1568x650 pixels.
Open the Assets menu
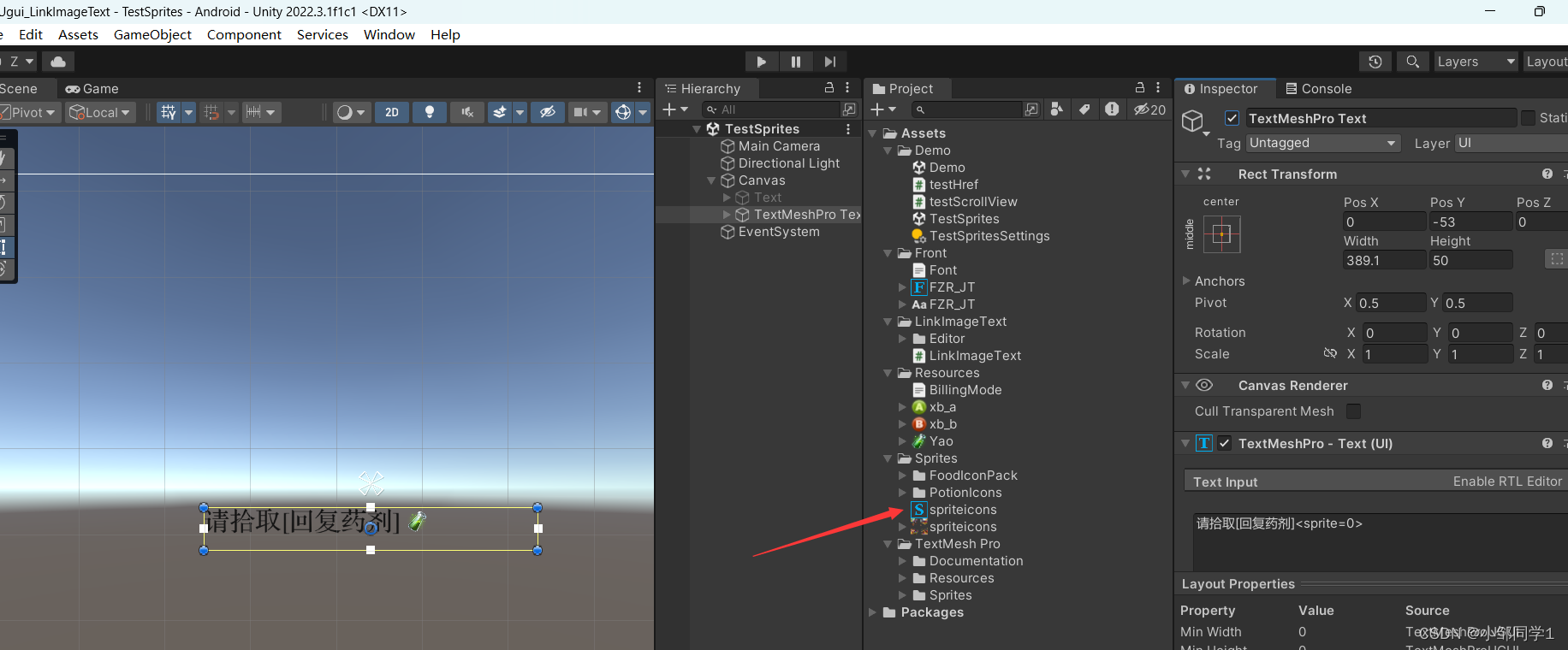[x=78, y=35]
